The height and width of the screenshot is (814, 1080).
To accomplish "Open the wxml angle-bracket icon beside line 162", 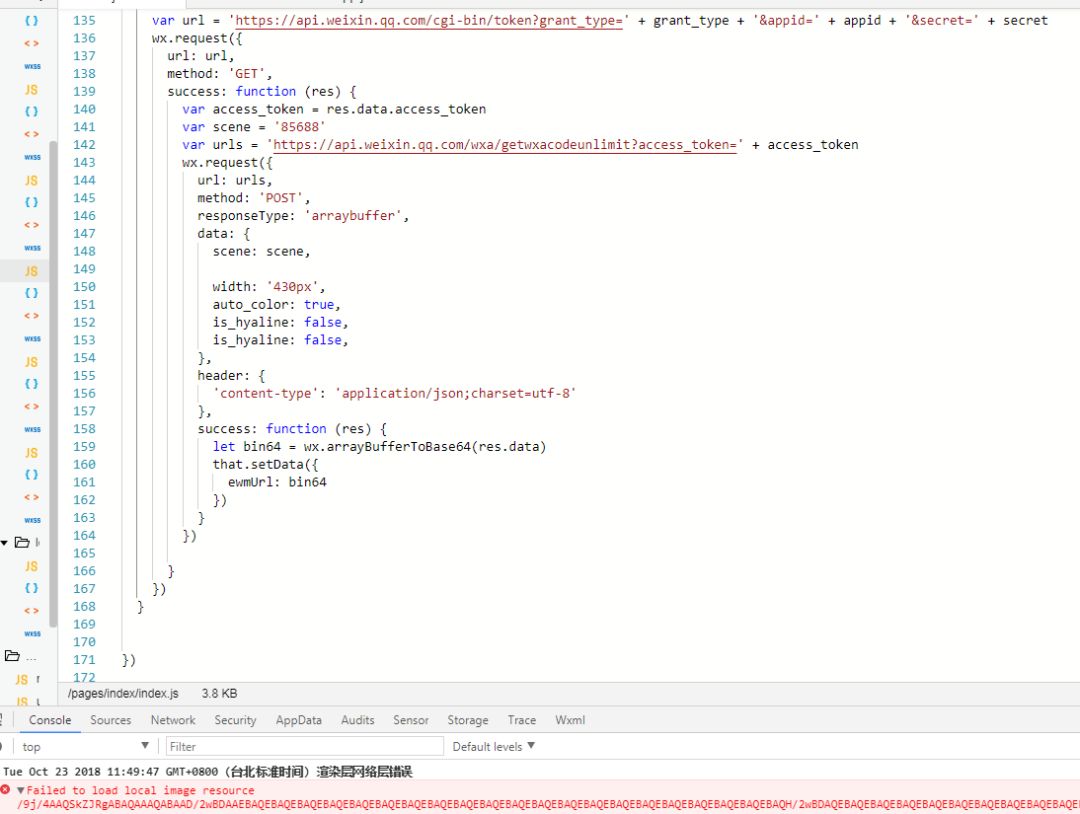I will point(31,497).
